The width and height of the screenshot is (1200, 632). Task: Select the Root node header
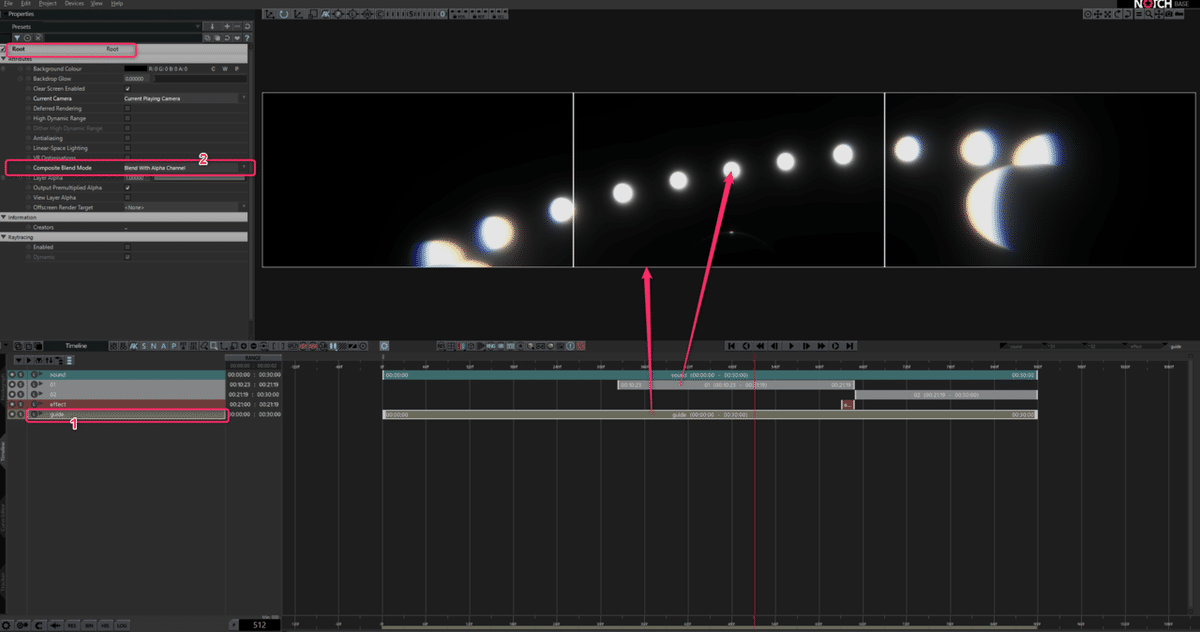(x=125, y=48)
